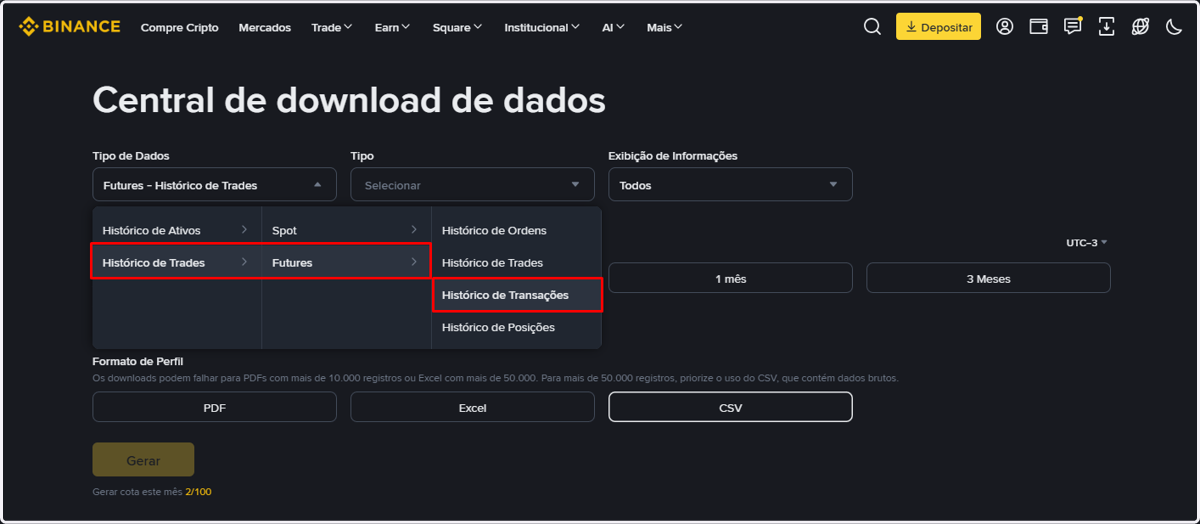
Task: Toggle dark mode moon icon
Action: (x=1174, y=27)
